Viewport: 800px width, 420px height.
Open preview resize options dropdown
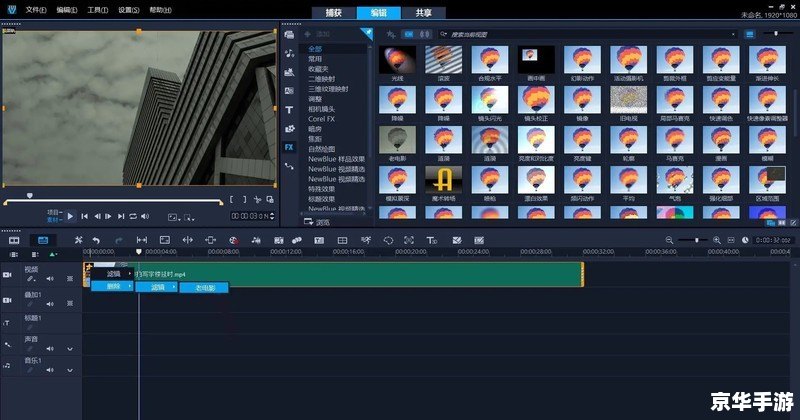(174, 217)
